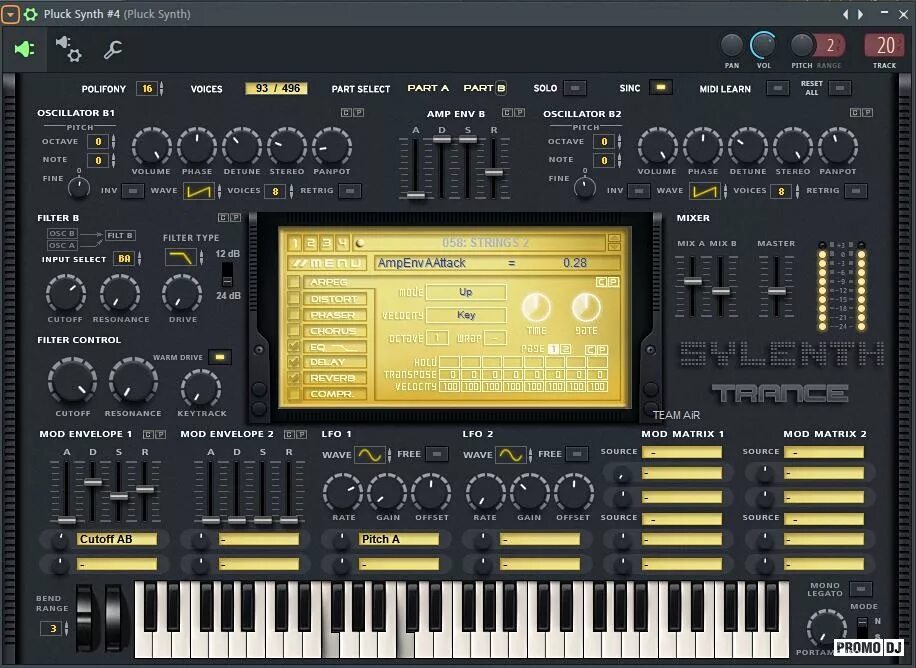Open the ARPEG effect page
The height and width of the screenshot is (668, 916).
(335, 282)
